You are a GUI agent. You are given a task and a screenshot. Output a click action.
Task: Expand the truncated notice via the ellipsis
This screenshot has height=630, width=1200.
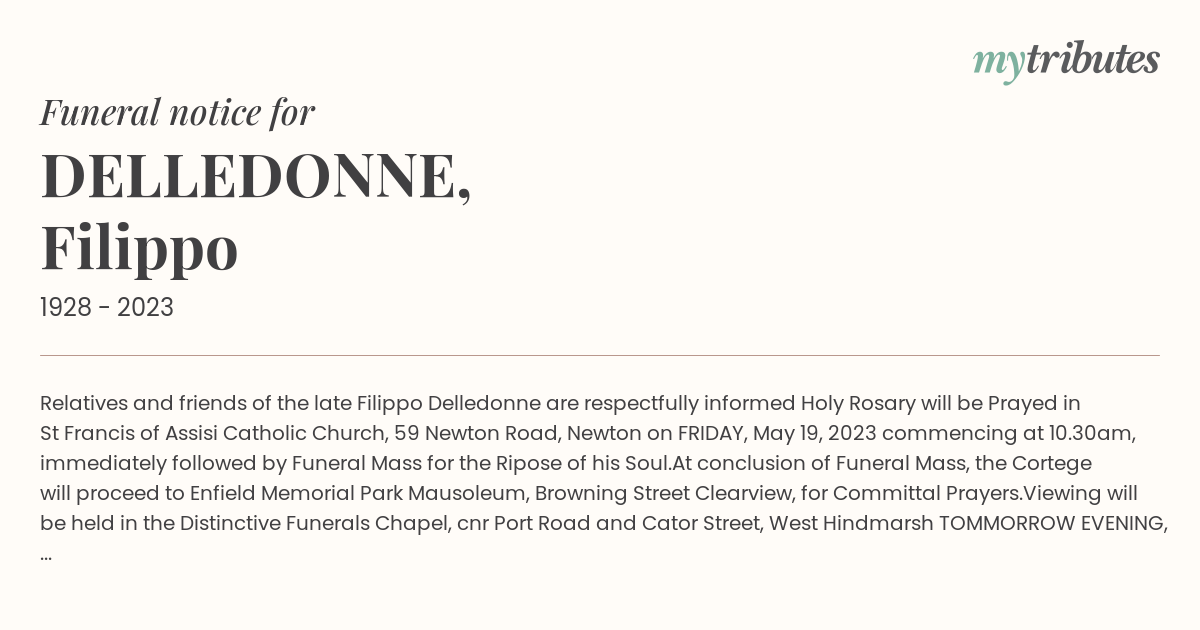(46, 556)
